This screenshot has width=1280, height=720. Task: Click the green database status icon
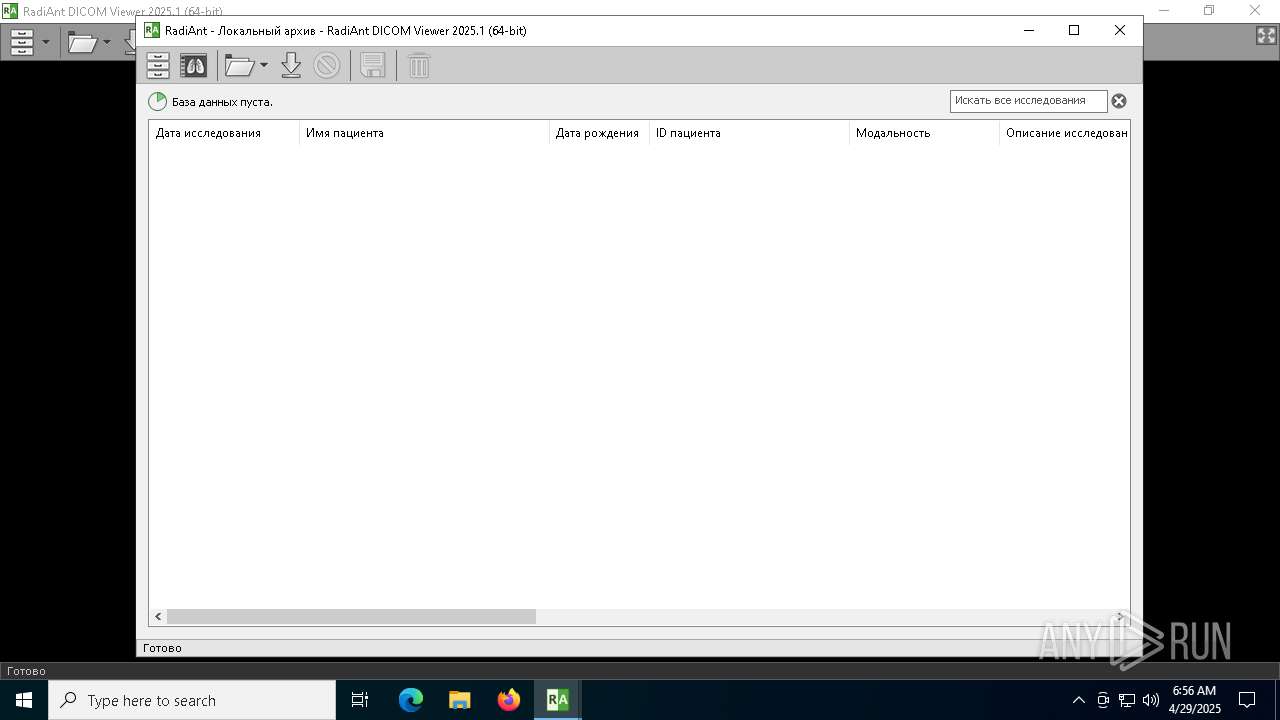158,101
